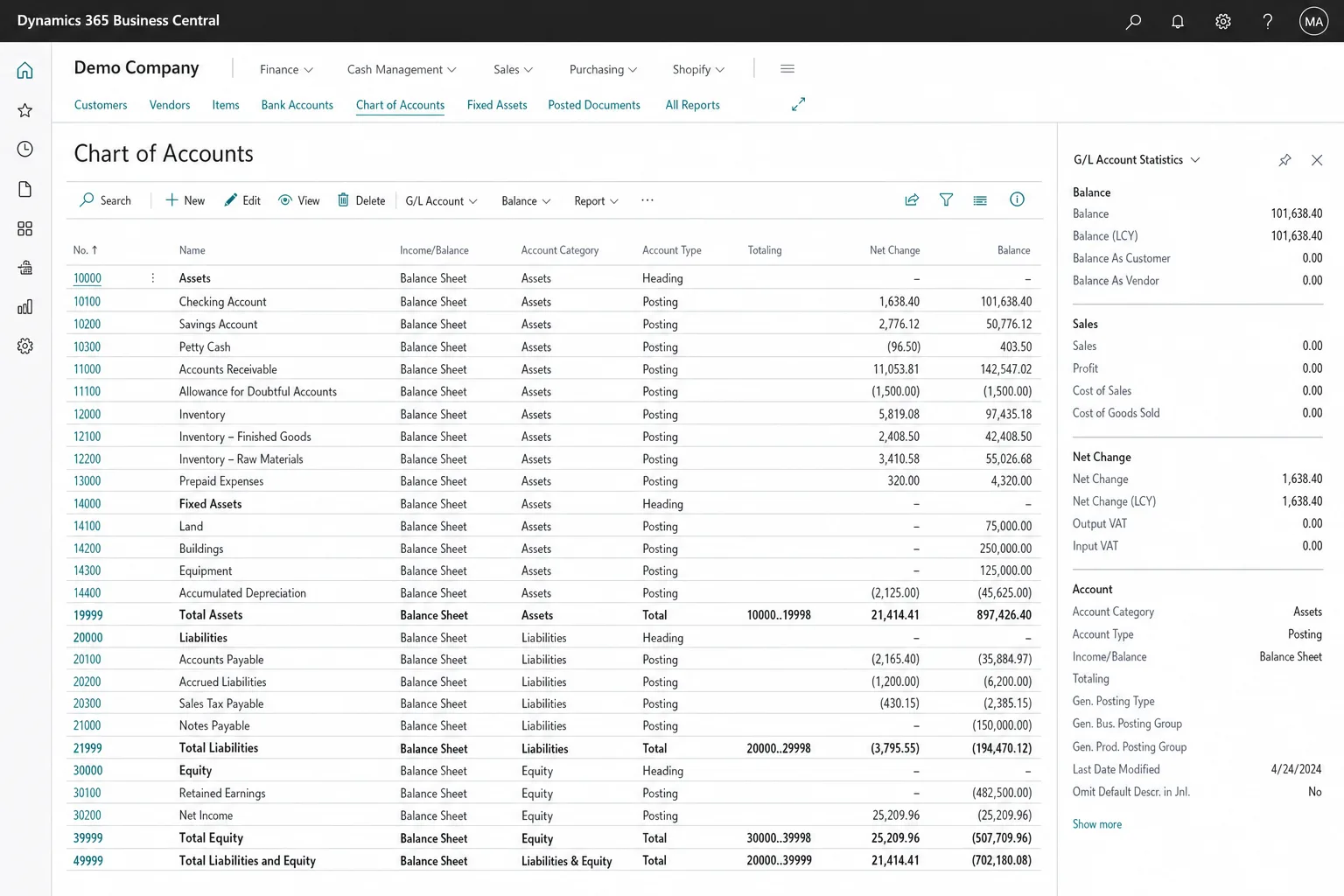
Task: Click Show more in statistics pane
Action: click(x=1097, y=824)
